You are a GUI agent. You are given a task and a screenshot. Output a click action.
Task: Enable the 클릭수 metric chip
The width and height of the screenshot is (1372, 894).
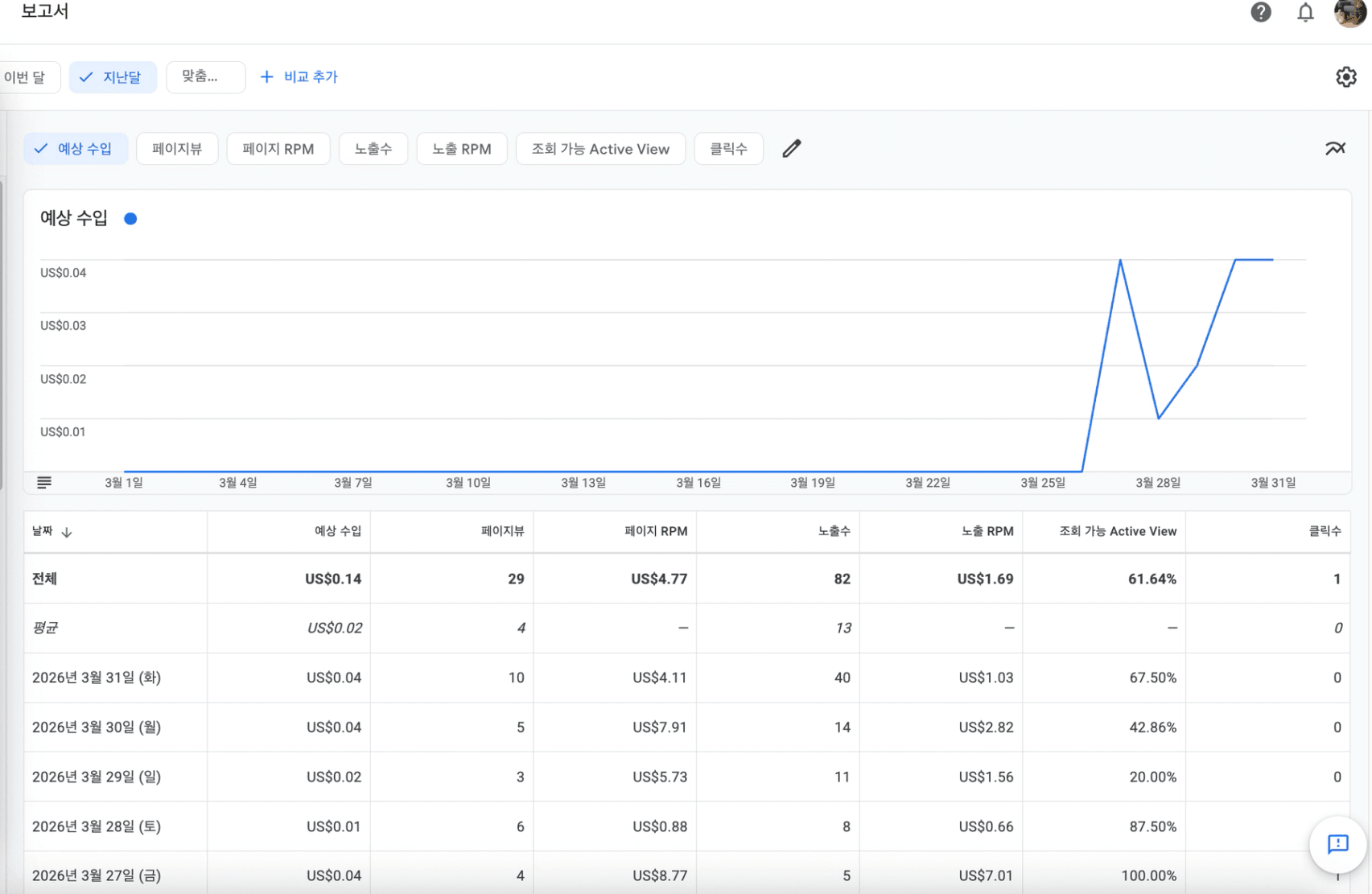(728, 149)
